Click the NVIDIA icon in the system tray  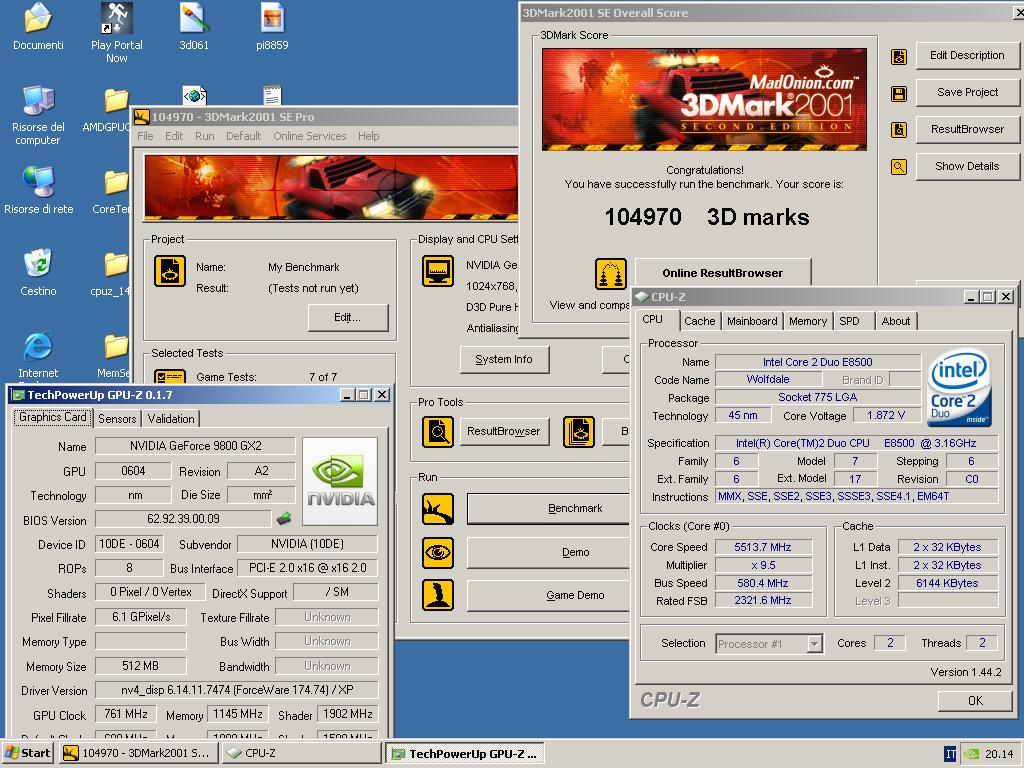click(972, 754)
